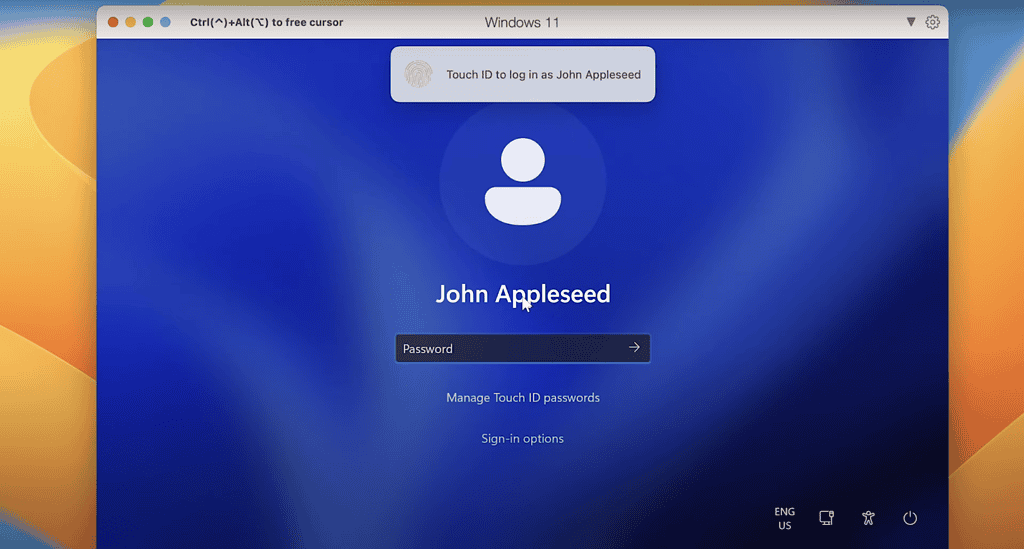Open the network status icon
1024x549 pixels.
point(826,518)
